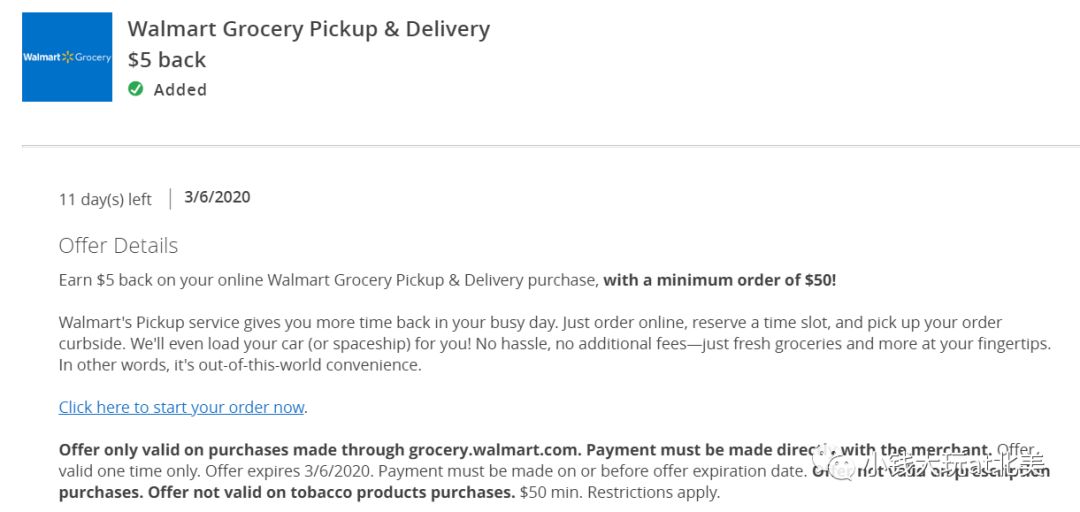Click the 3/6/2020 expiration date
The image size is (1080, 512).
pyautogui.click(x=217, y=197)
